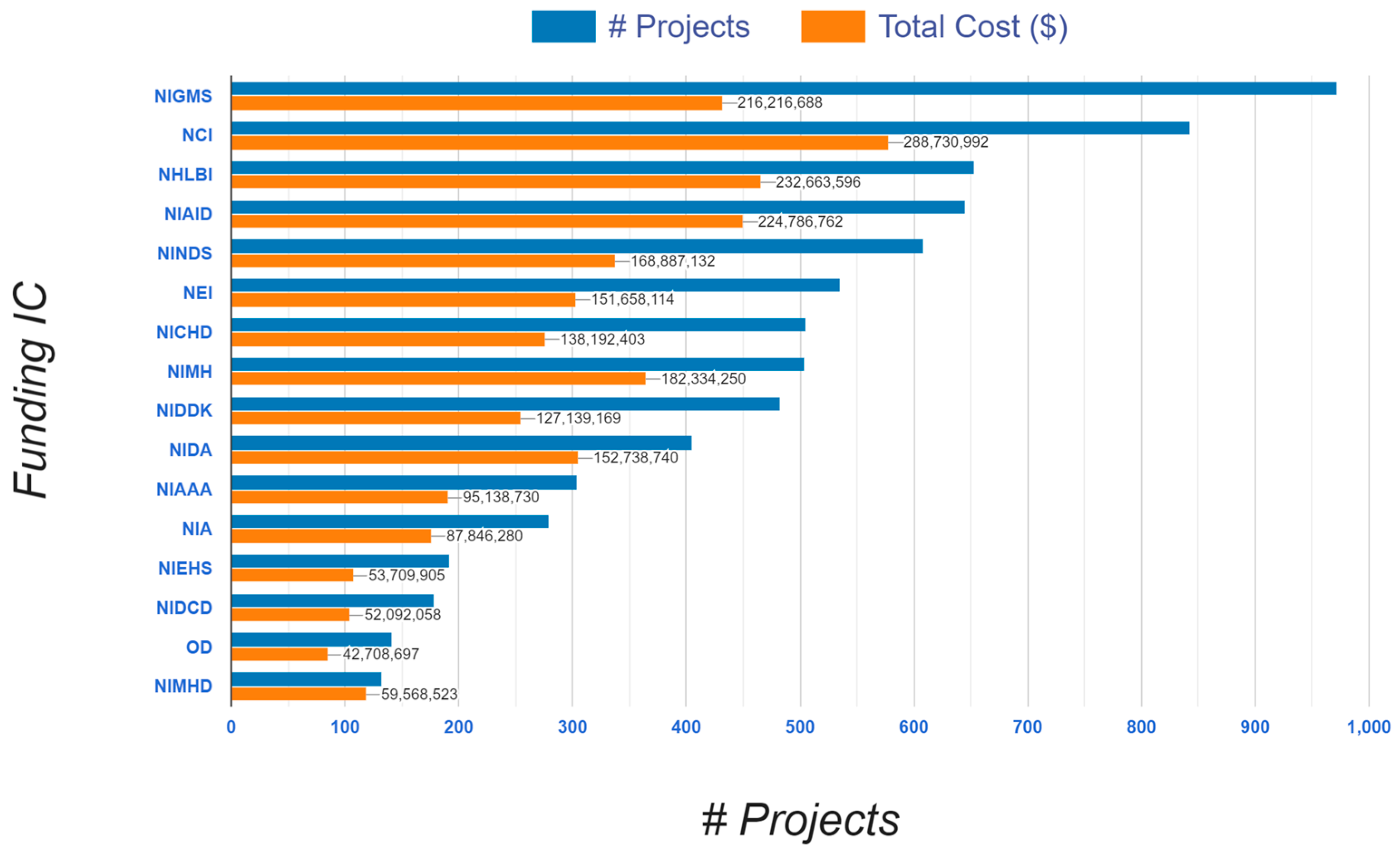This screenshot has height=856, width=1400.
Task: Click the 216,216,688 data label
Action: pyautogui.click(x=779, y=103)
